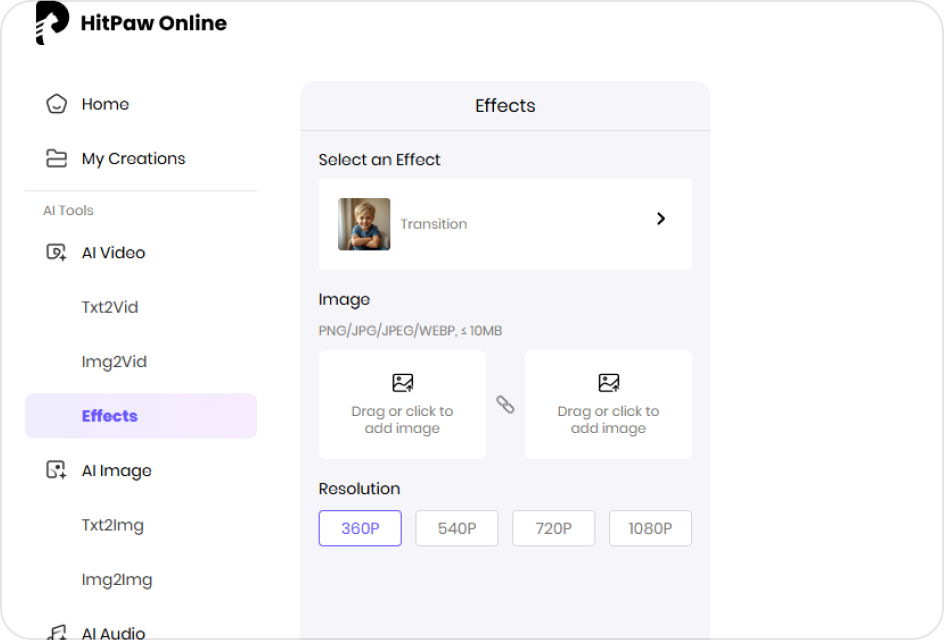The width and height of the screenshot is (944, 640).
Task: Click the link icon between image slots
Action: (505, 405)
